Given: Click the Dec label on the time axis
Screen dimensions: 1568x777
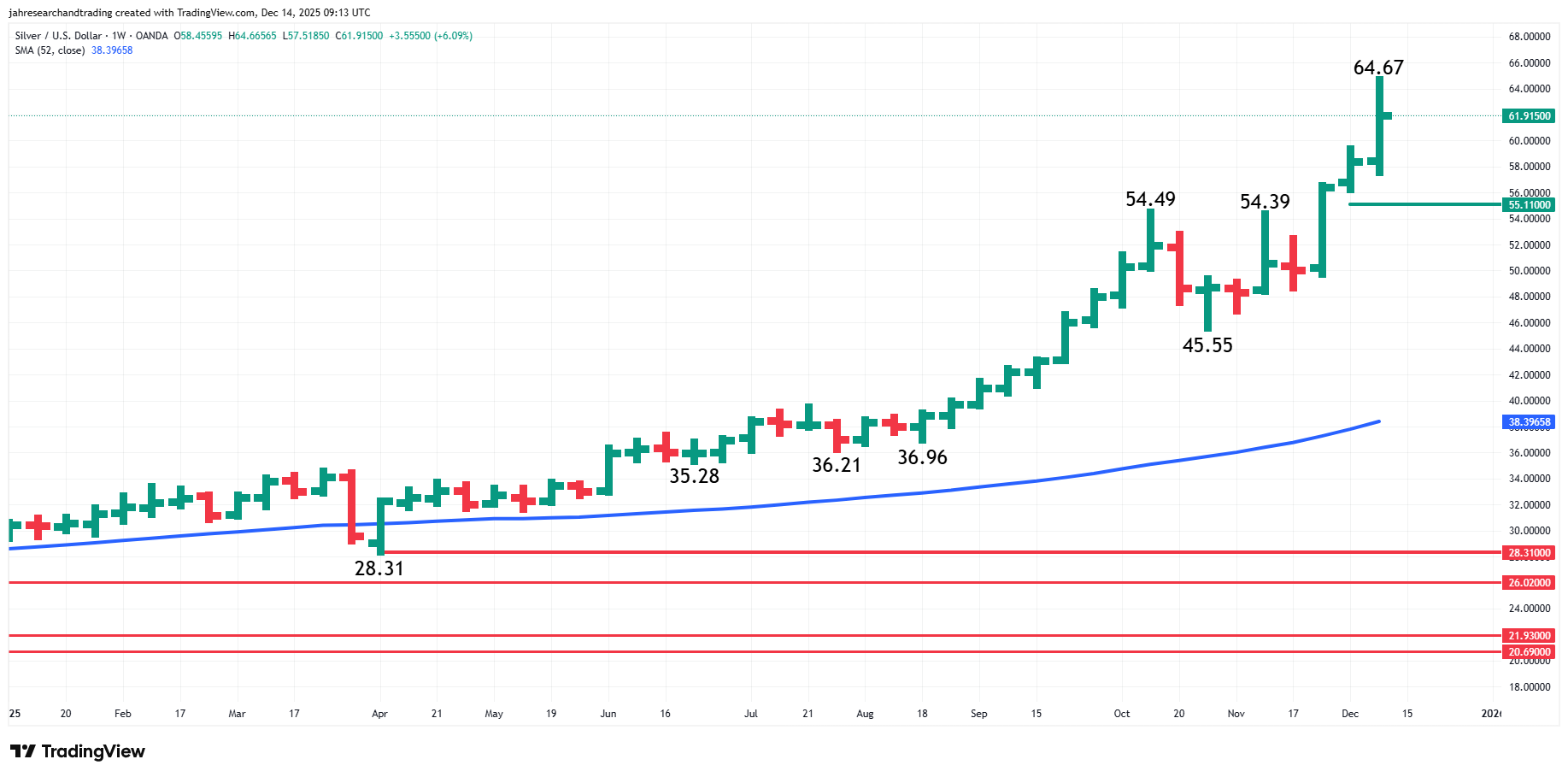Looking at the screenshot, I should (x=1348, y=713).
